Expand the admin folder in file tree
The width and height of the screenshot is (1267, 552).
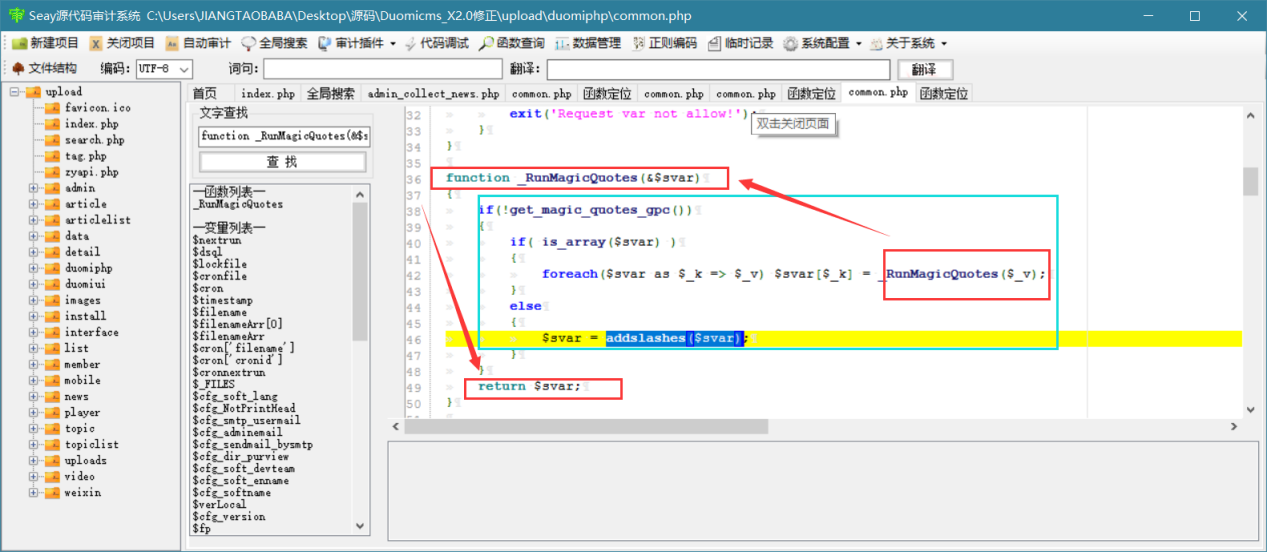tap(33, 188)
